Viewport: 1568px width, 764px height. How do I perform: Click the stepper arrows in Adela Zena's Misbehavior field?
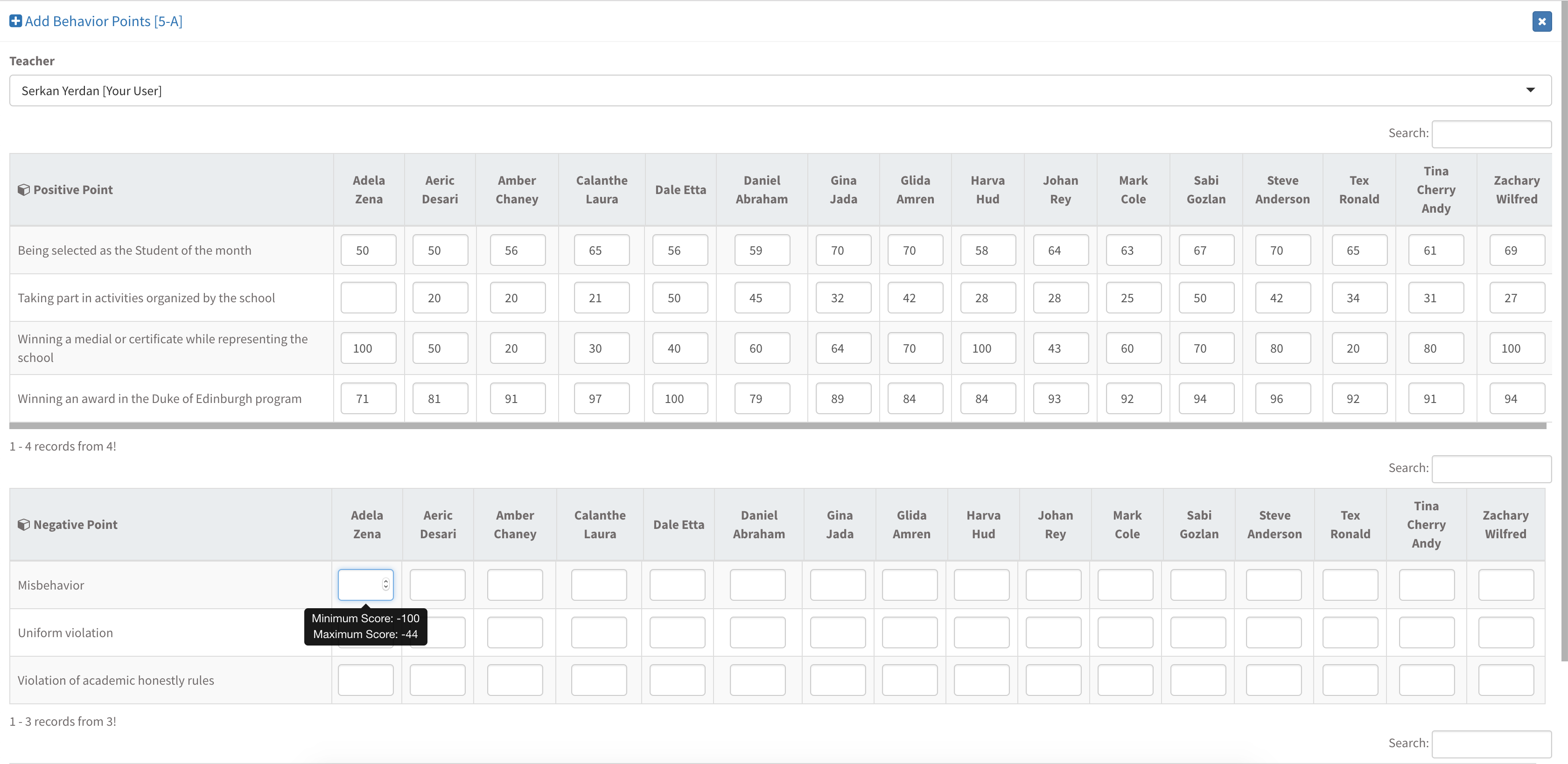click(x=385, y=584)
